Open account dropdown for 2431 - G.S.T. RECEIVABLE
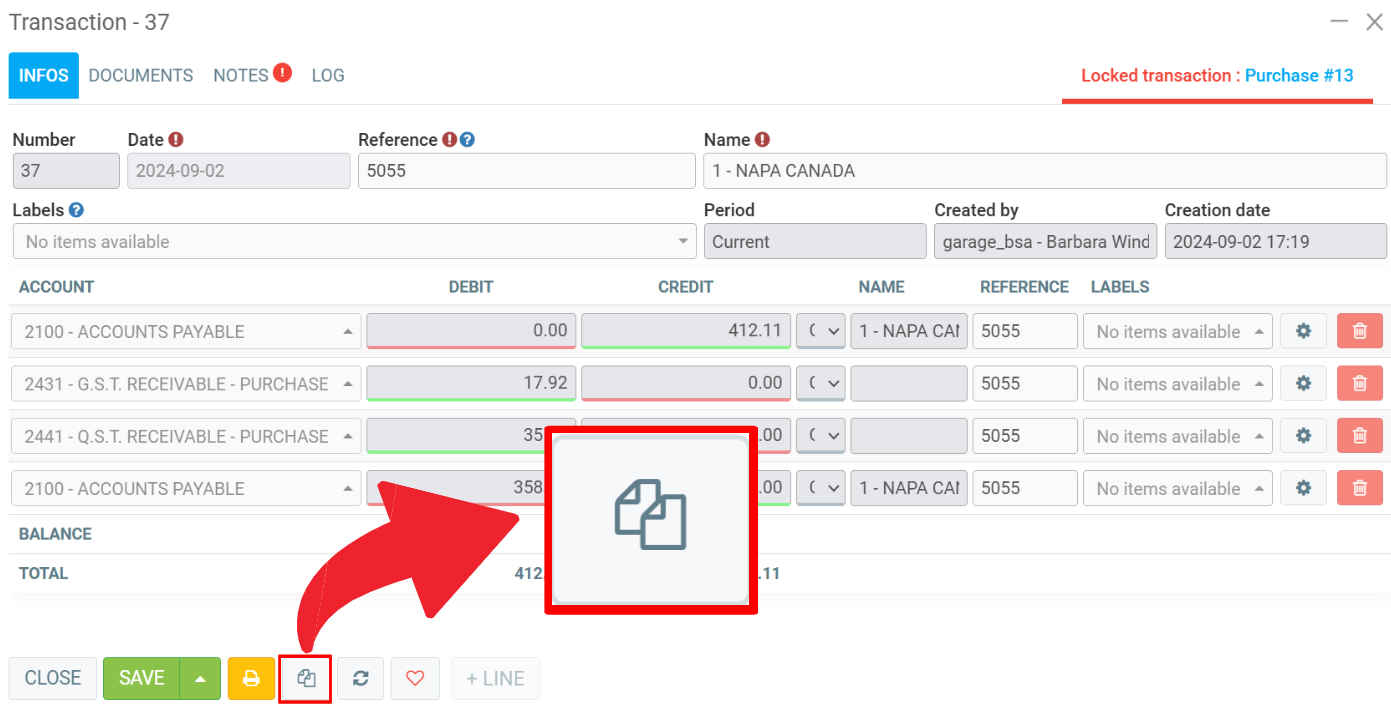The image size is (1391, 707). pyautogui.click(x=186, y=384)
